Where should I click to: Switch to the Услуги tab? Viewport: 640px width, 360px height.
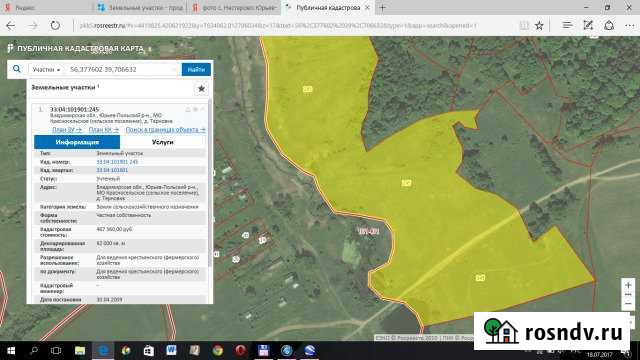coord(162,142)
